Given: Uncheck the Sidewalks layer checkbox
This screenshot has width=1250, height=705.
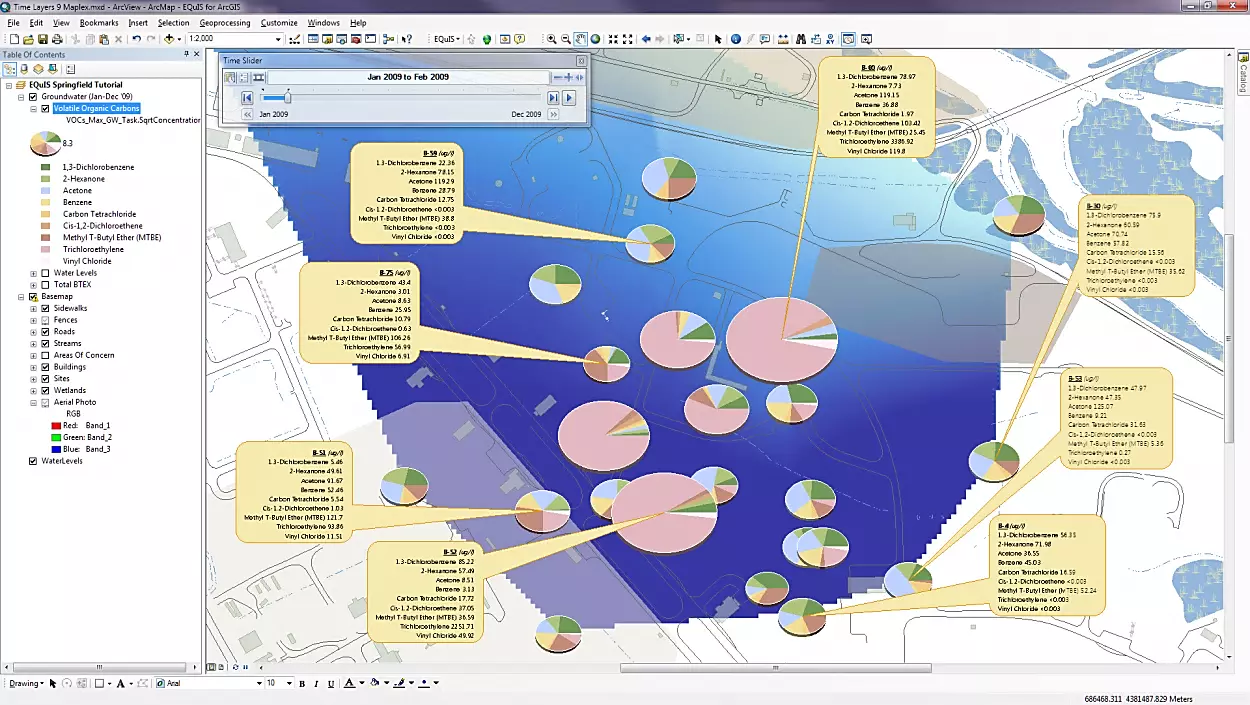Looking at the screenshot, I should tap(45, 308).
